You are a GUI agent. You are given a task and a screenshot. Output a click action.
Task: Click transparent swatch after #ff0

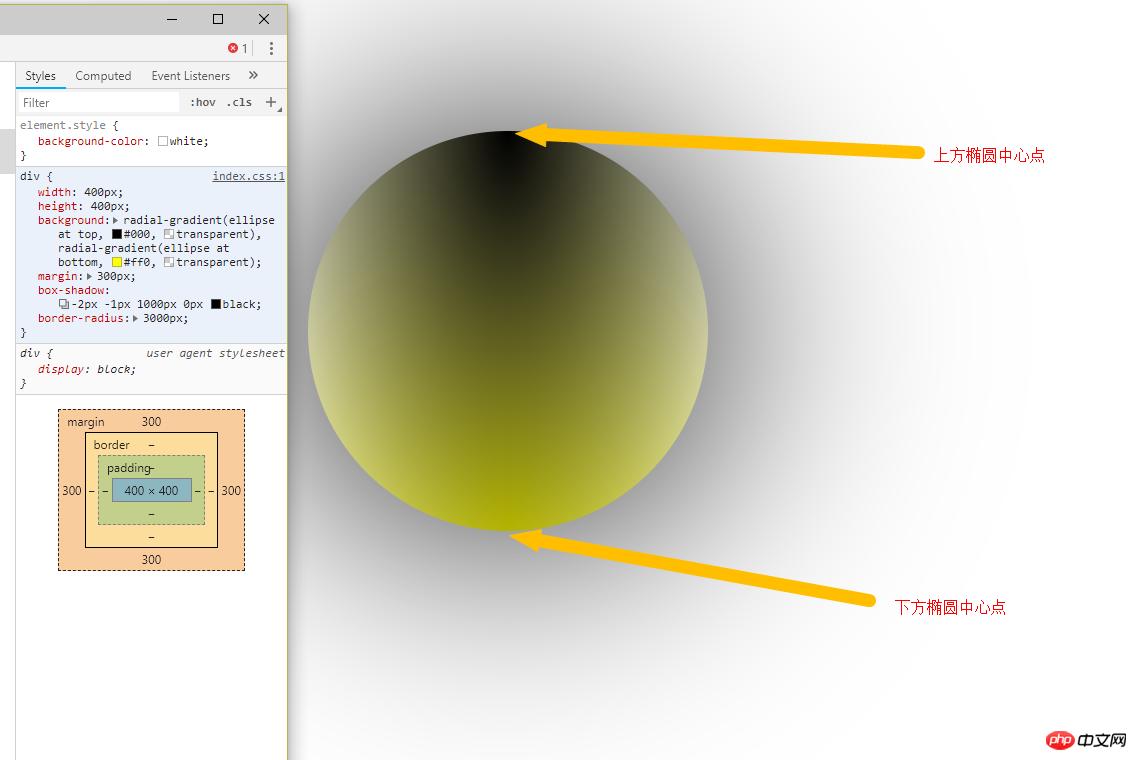[169, 262]
